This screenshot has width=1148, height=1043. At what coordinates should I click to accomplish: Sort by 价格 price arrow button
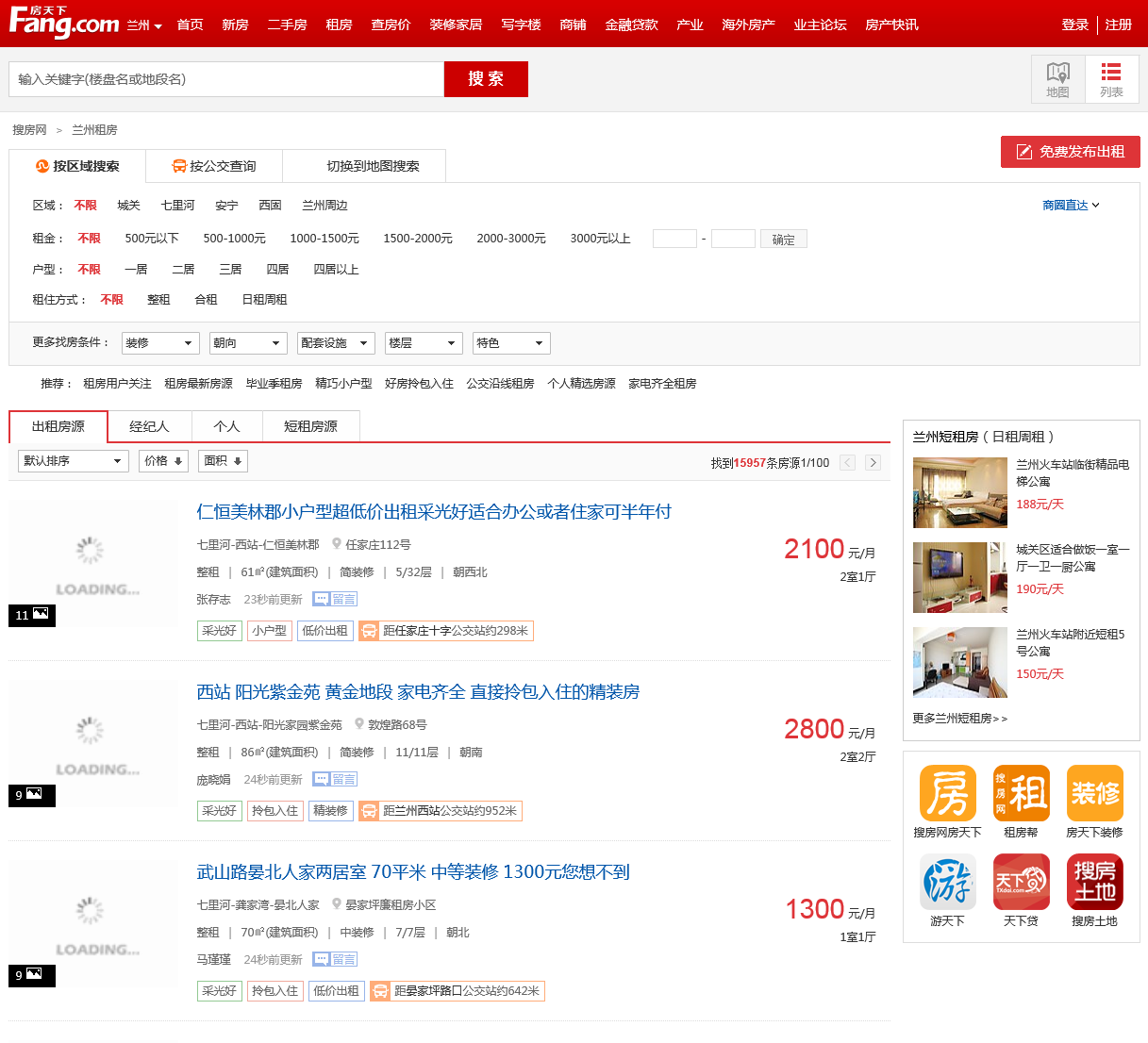164,461
